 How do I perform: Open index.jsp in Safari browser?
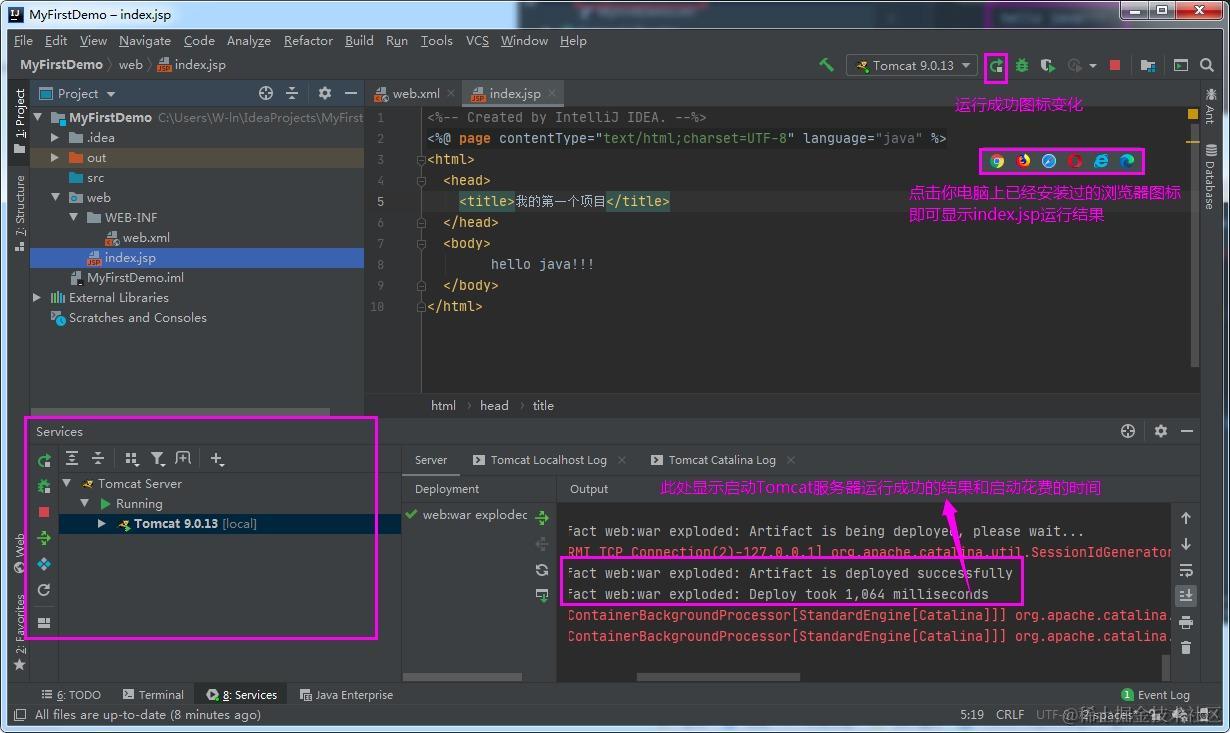[x=1049, y=161]
